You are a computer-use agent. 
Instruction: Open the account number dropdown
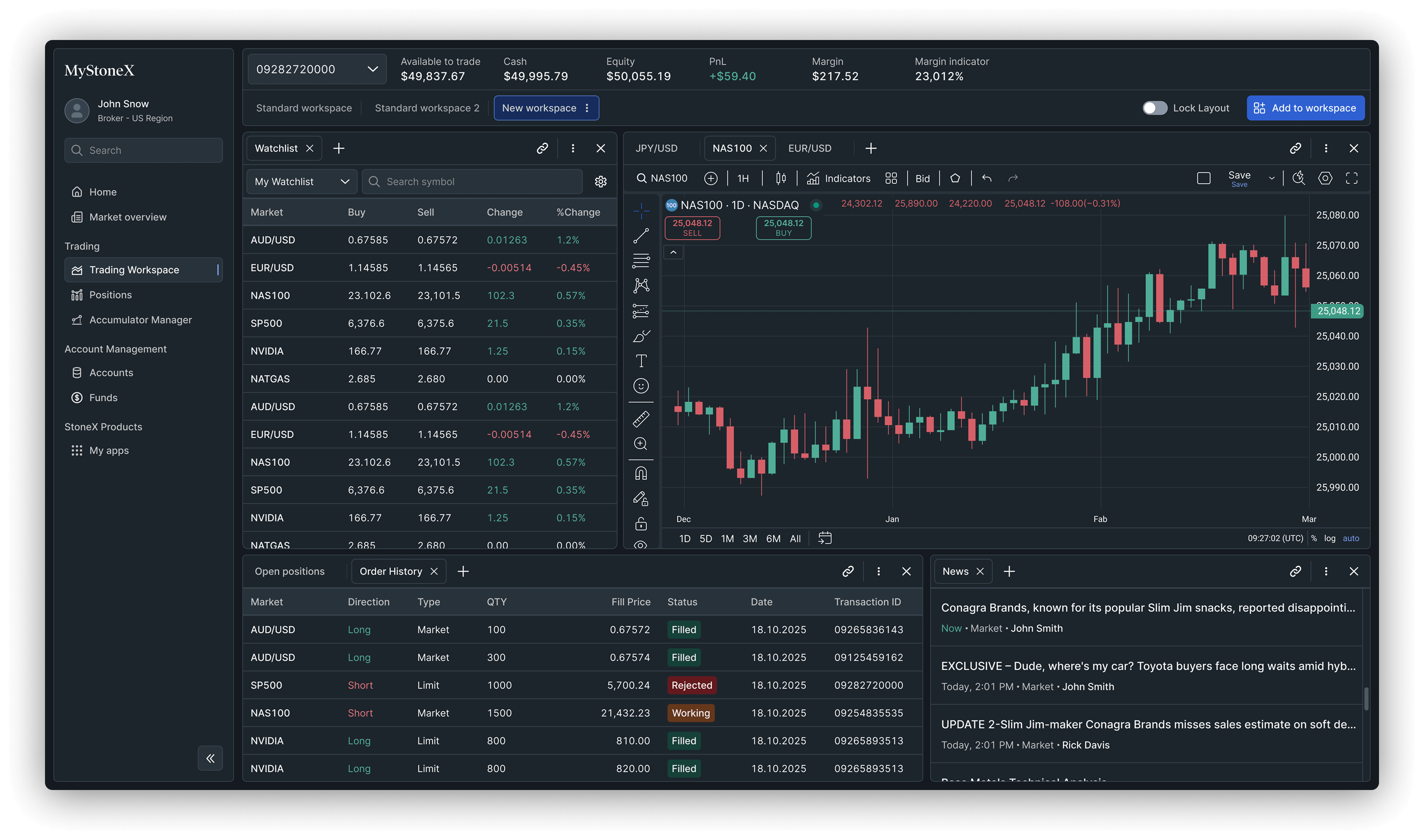pos(317,69)
